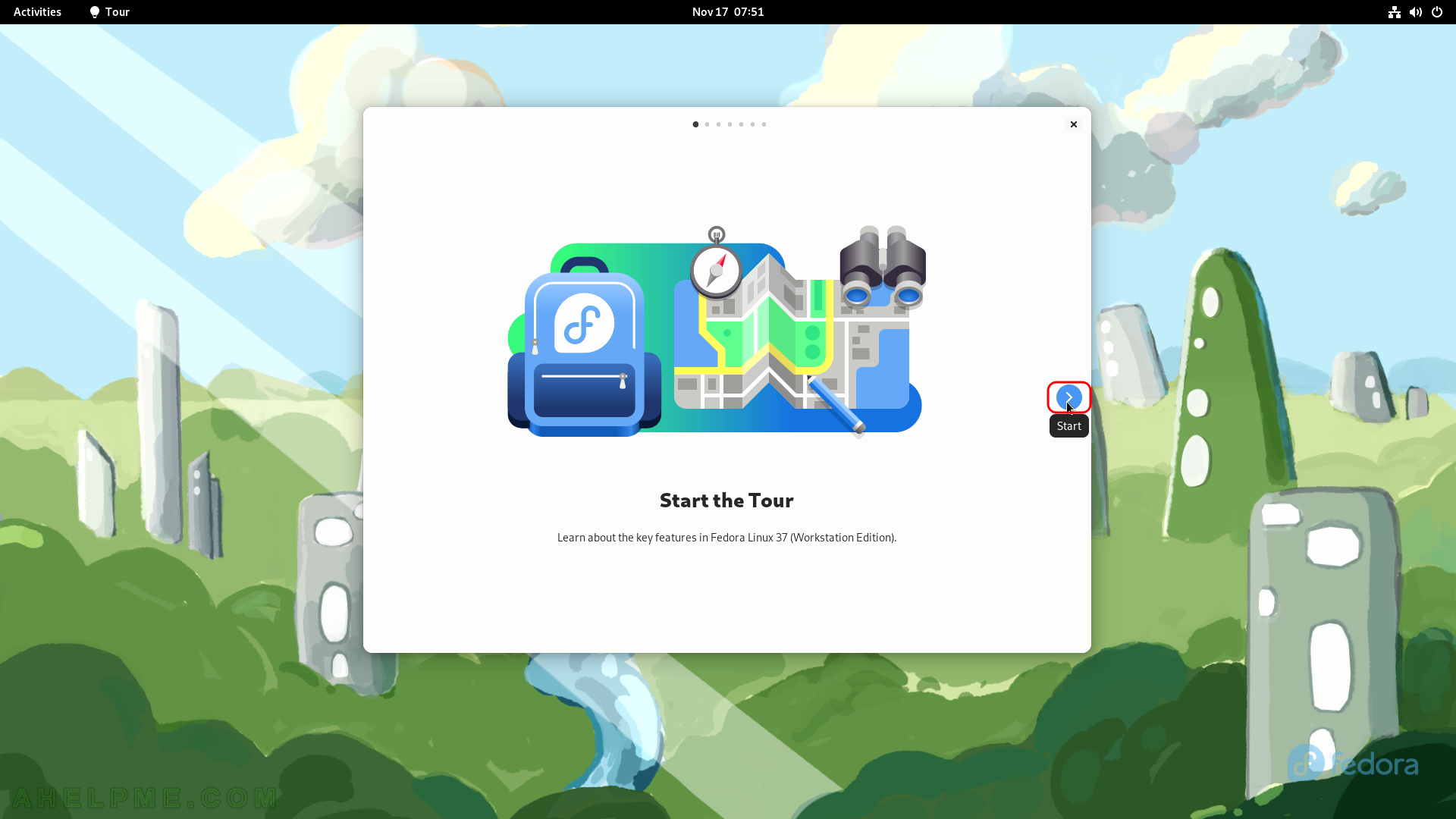Click the volume speaker icon
This screenshot has width=1456, height=819.
[1415, 12]
